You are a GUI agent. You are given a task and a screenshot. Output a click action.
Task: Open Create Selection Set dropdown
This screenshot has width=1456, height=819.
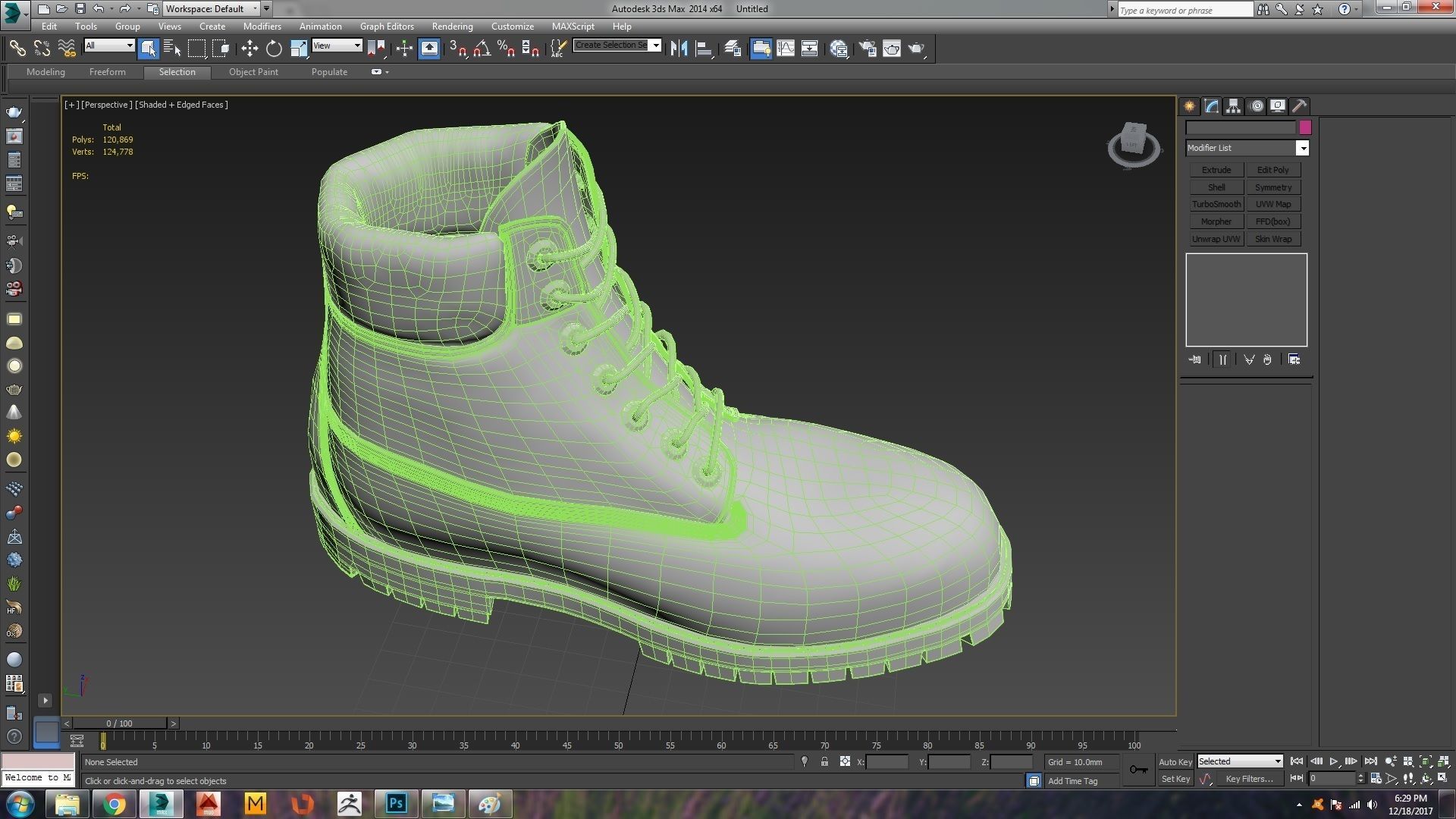click(x=617, y=45)
